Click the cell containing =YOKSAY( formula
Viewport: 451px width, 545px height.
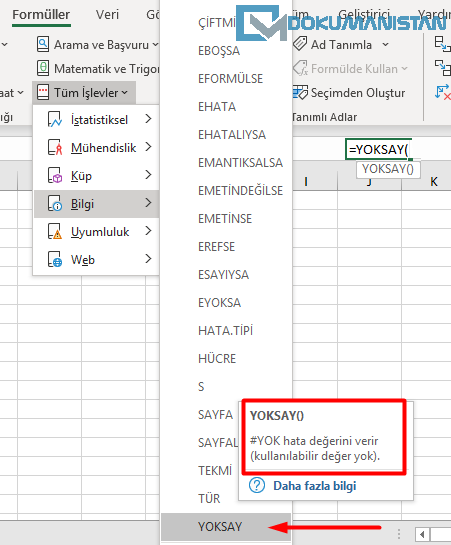378,149
